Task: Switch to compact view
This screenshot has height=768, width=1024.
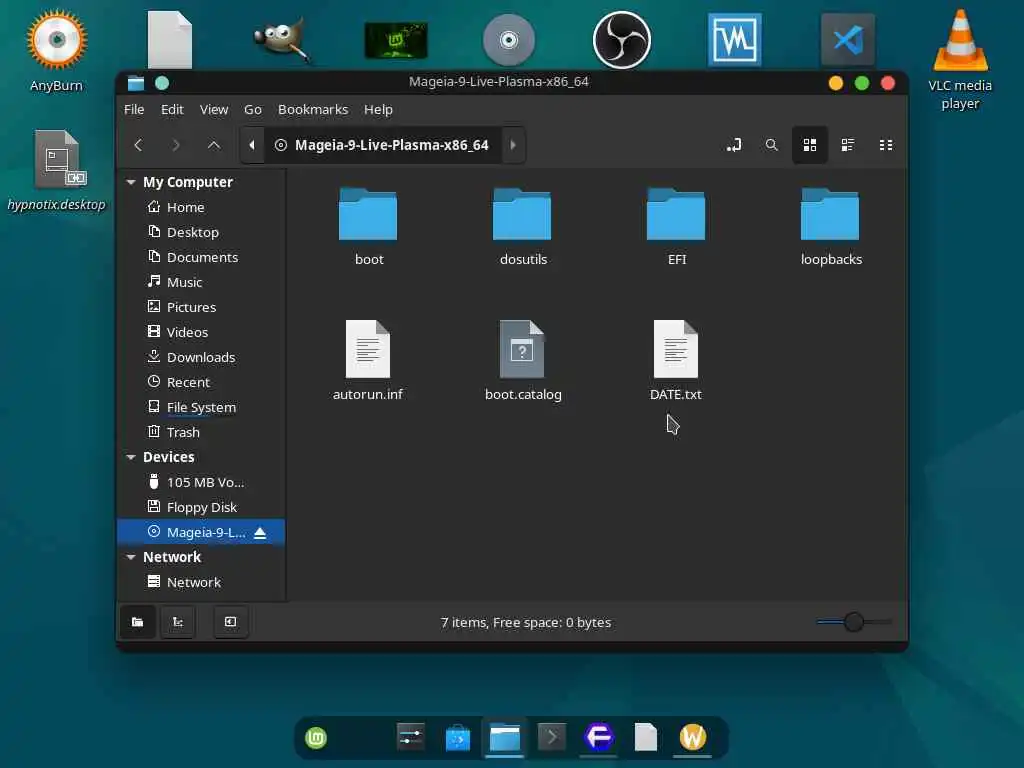Action: pos(886,145)
